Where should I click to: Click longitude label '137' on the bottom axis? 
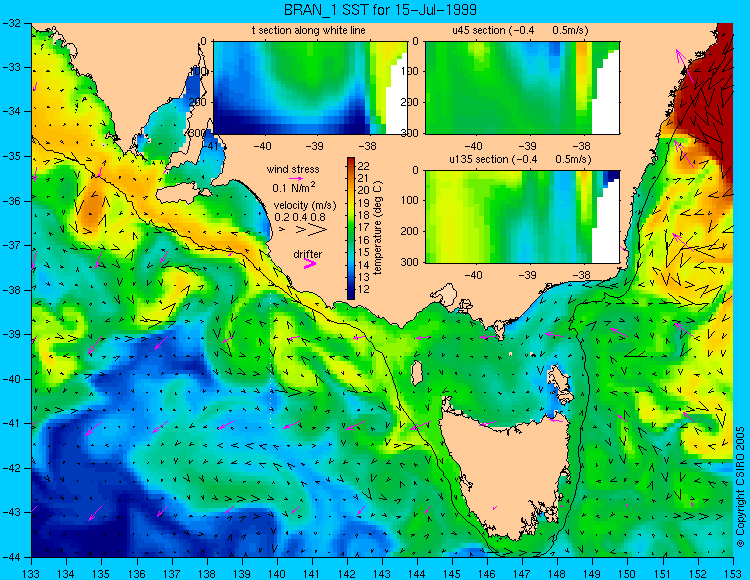click(172, 572)
